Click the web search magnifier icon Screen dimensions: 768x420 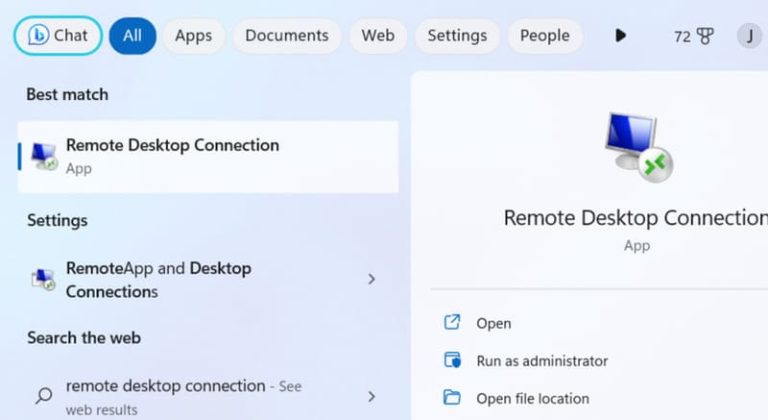pyautogui.click(x=44, y=395)
